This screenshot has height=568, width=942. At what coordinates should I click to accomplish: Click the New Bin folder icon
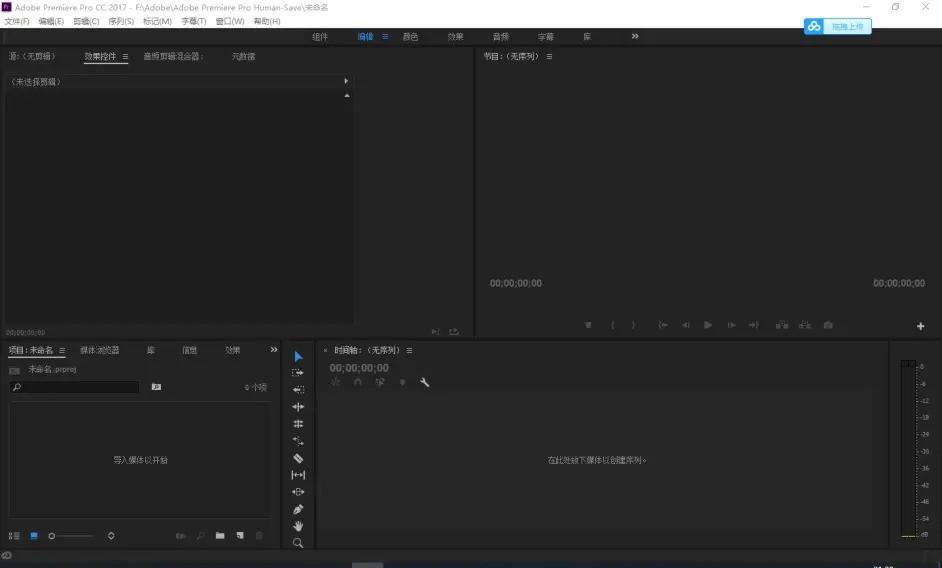click(220, 536)
